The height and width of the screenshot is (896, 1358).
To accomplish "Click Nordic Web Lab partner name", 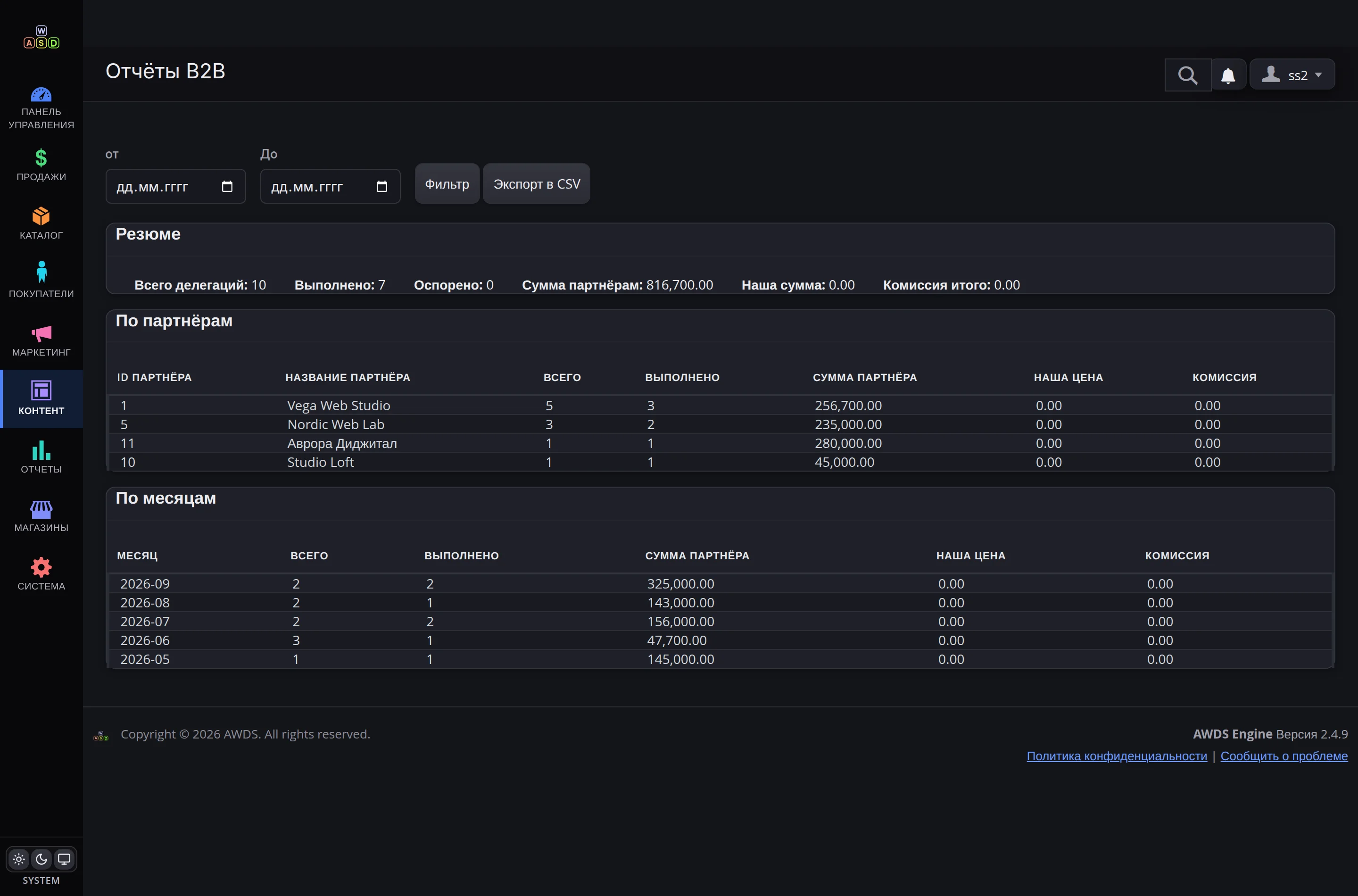I will click(335, 424).
